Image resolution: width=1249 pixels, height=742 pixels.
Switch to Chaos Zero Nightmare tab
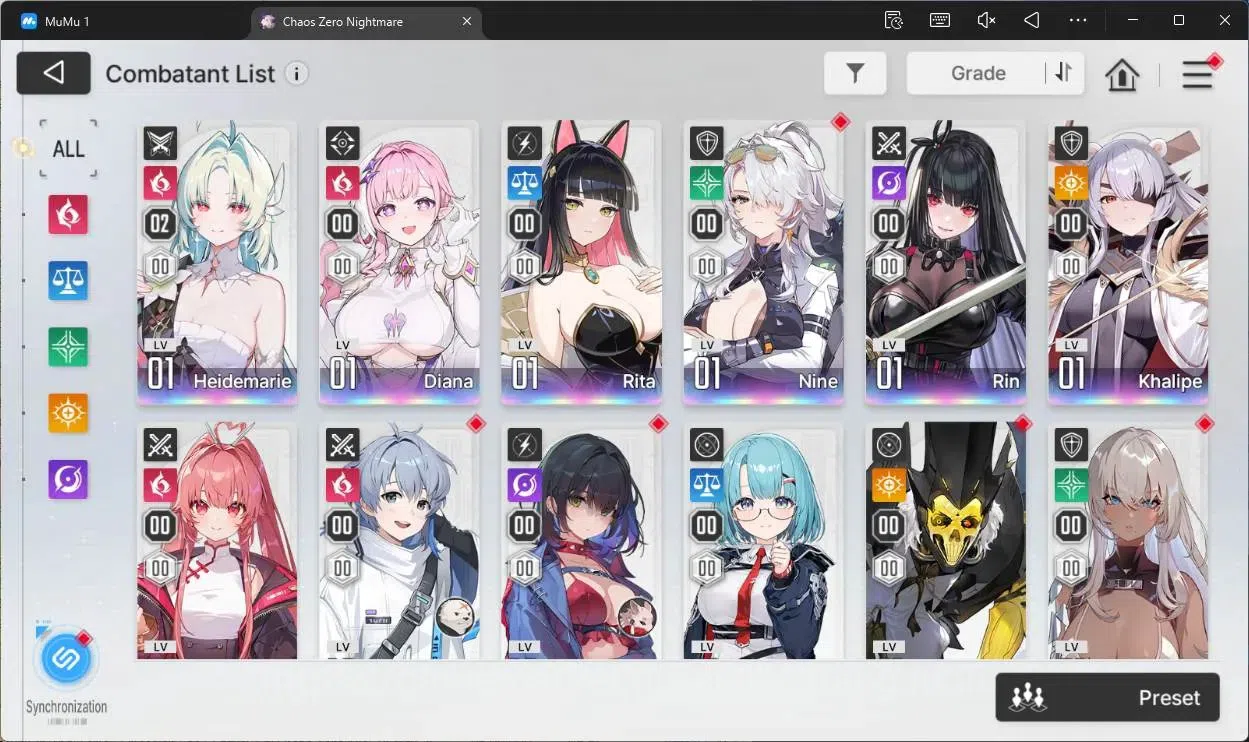pyautogui.click(x=365, y=21)
